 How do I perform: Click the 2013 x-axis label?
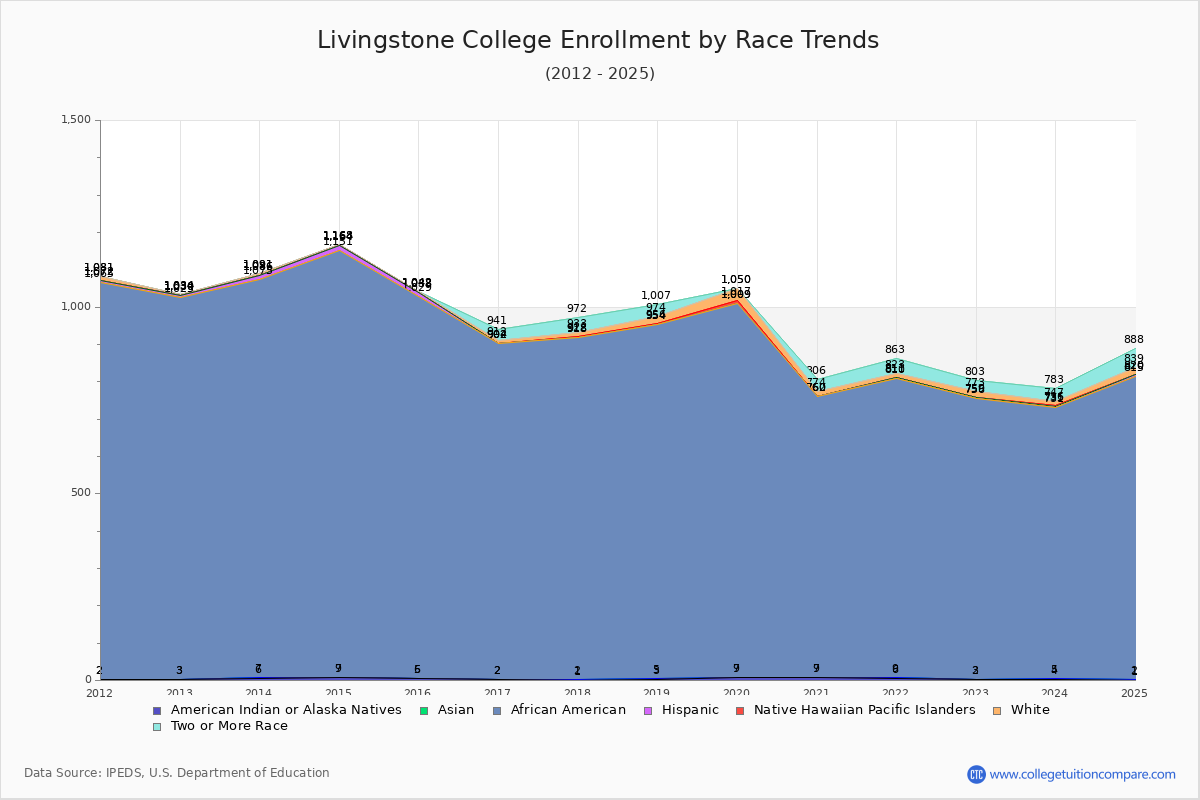coord(179,693)
